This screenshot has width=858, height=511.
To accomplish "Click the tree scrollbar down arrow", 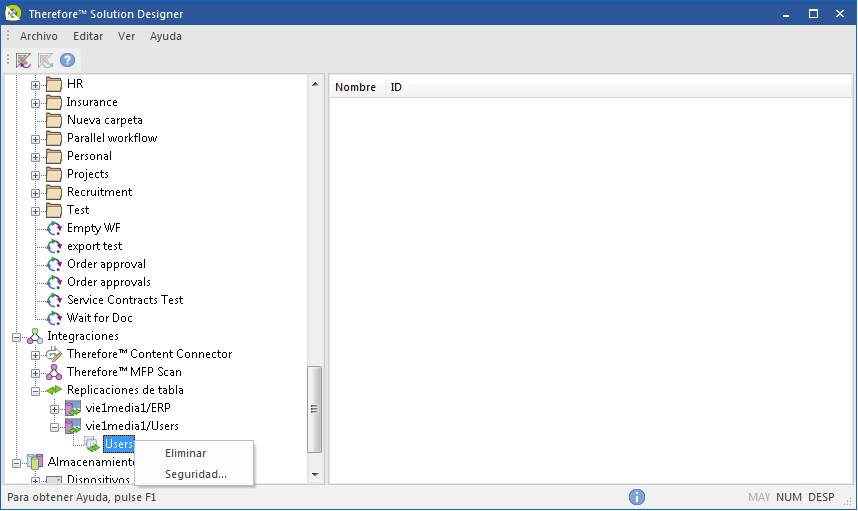I will point(315,474).
